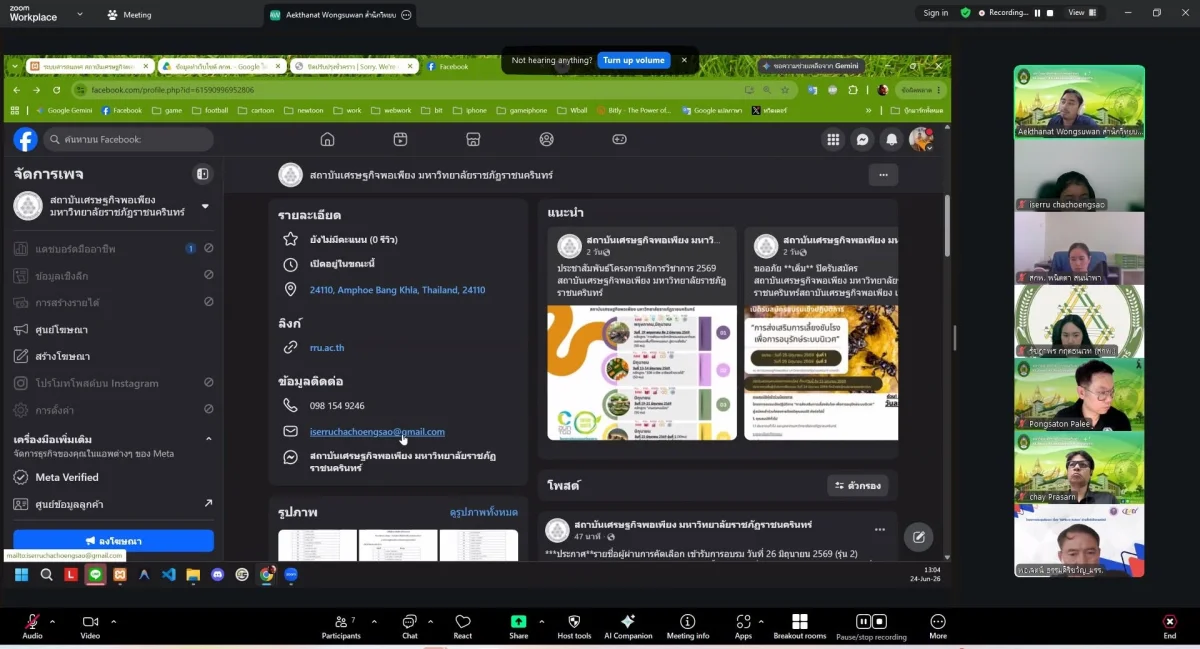Open the Facebook notifications bell icon
This screenshot has height=649, width=1200.
point(891,140)
